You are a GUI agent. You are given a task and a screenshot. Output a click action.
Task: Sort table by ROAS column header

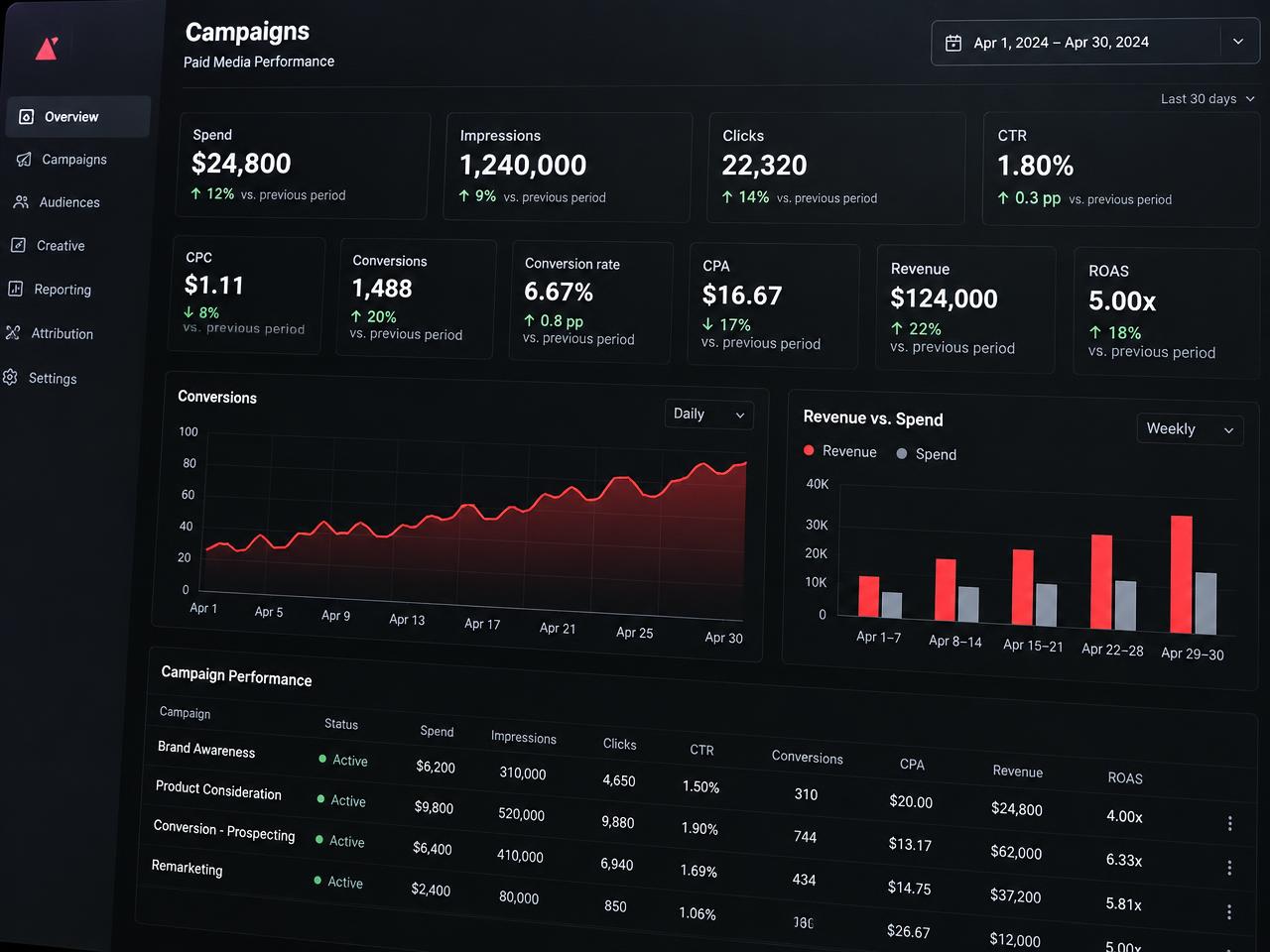click(x=1125, y=778)
